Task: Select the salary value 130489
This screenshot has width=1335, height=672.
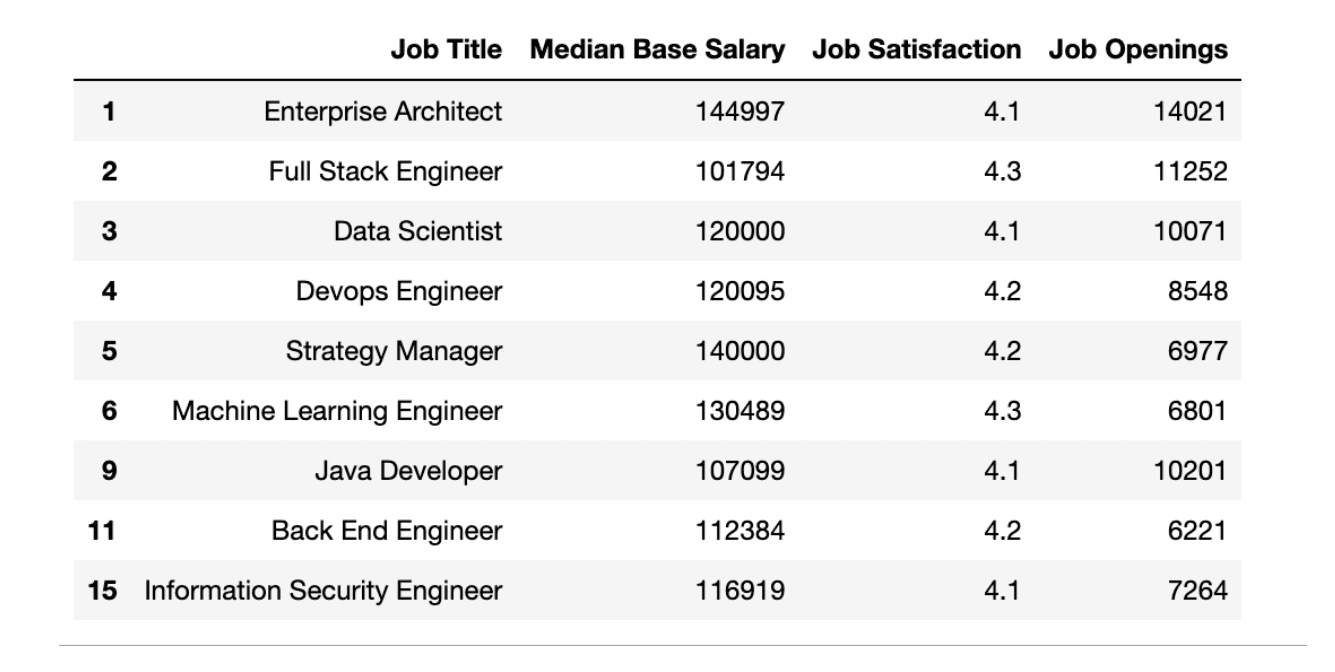Action: pyautogui.click(x=740, y=411)
